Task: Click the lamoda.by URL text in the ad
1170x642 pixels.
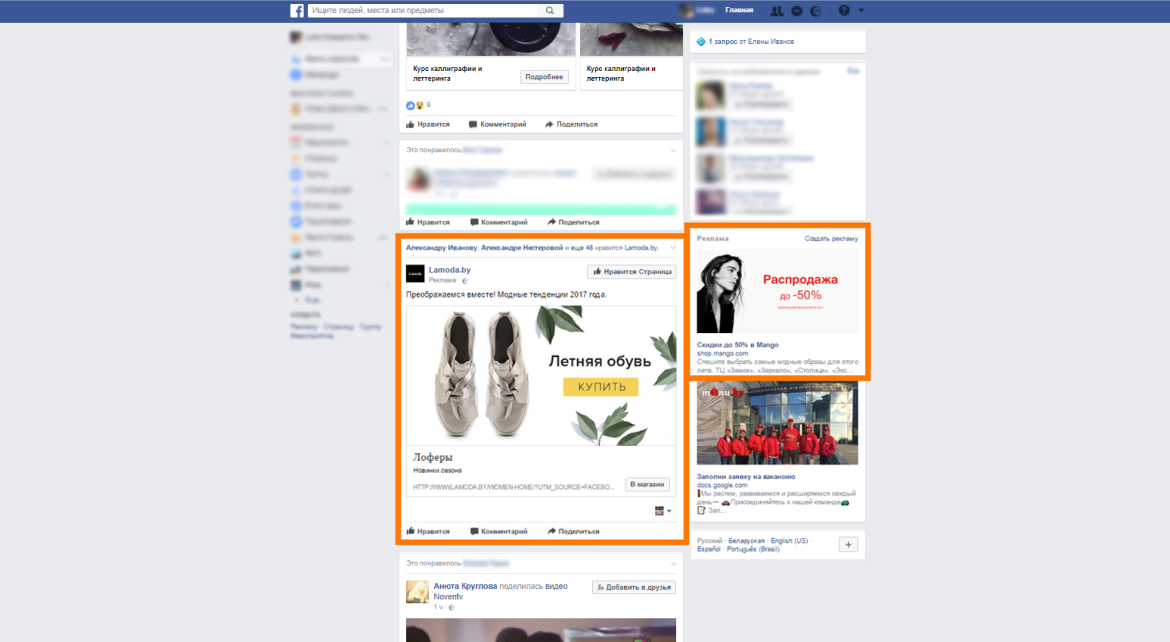Action: click(x=513, y=487)
